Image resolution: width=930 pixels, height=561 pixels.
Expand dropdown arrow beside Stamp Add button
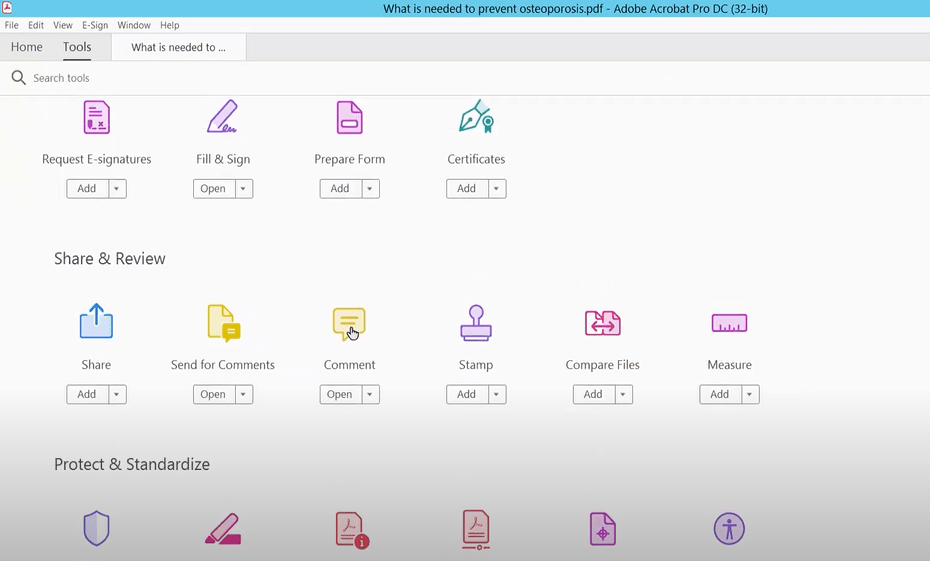click(x=497, y=395)
